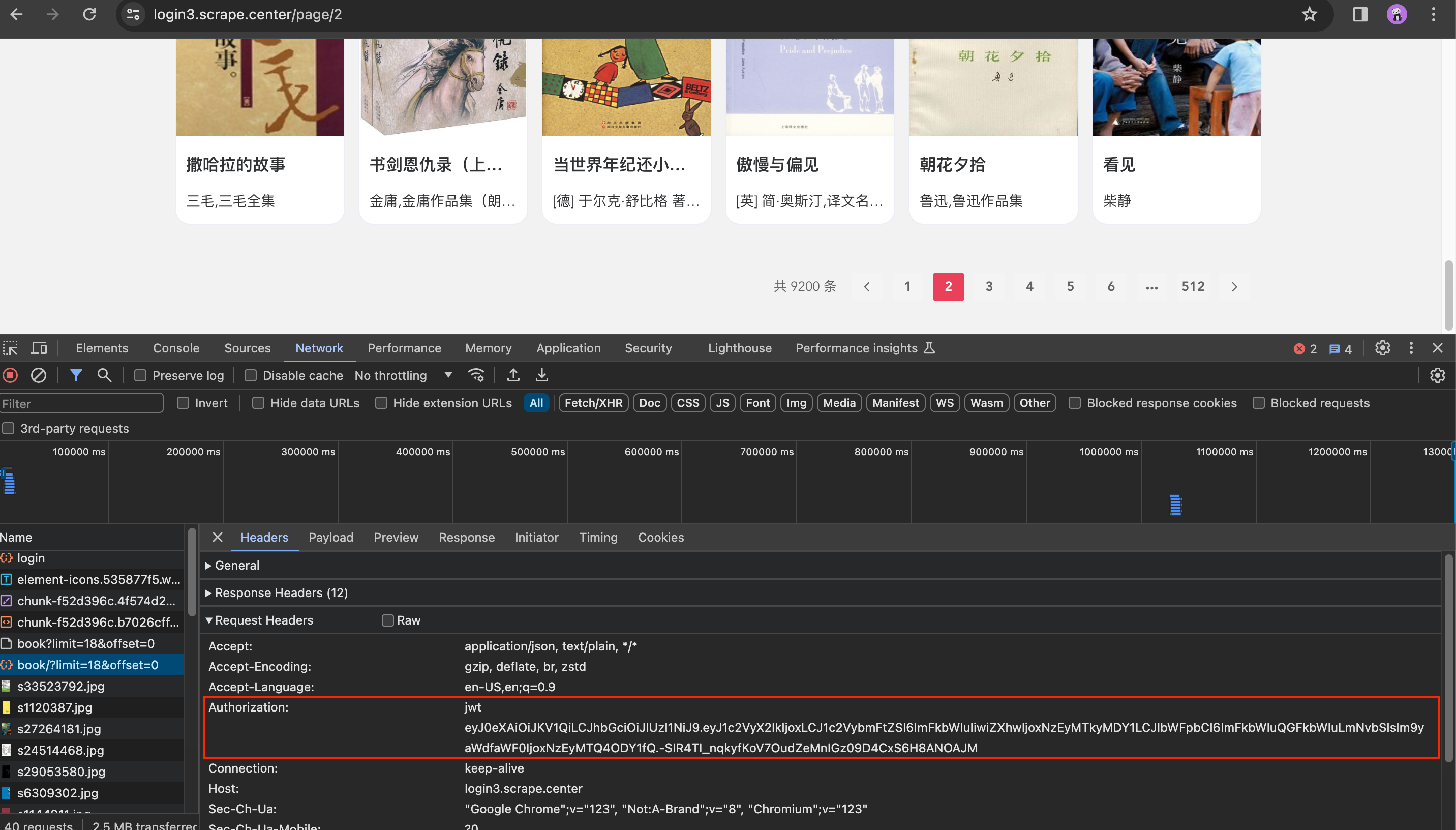
Task: View the Response tab of request
Action: (x=467, y=537)
